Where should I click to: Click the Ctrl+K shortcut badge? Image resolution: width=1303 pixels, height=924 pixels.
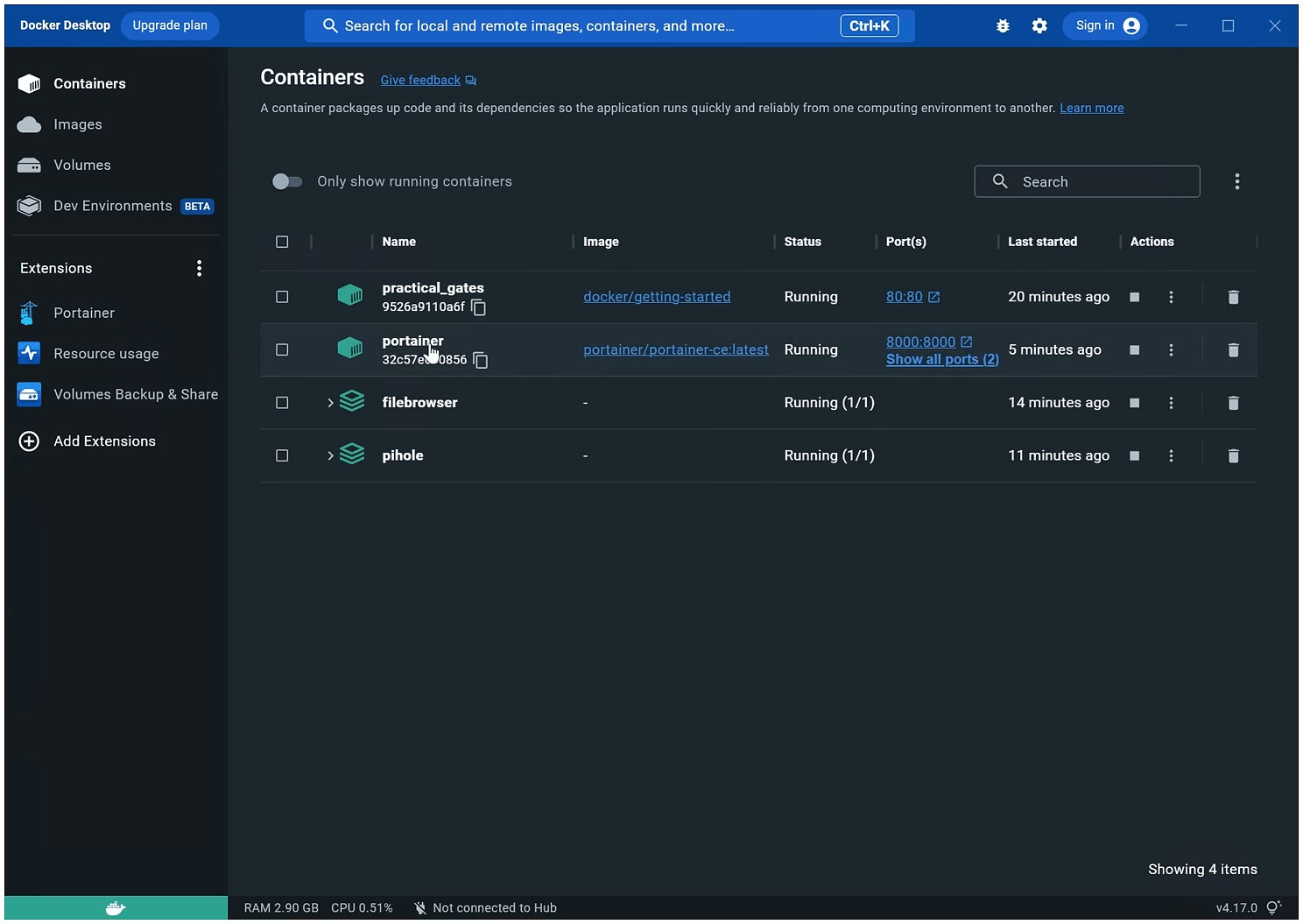coord(870,26)
